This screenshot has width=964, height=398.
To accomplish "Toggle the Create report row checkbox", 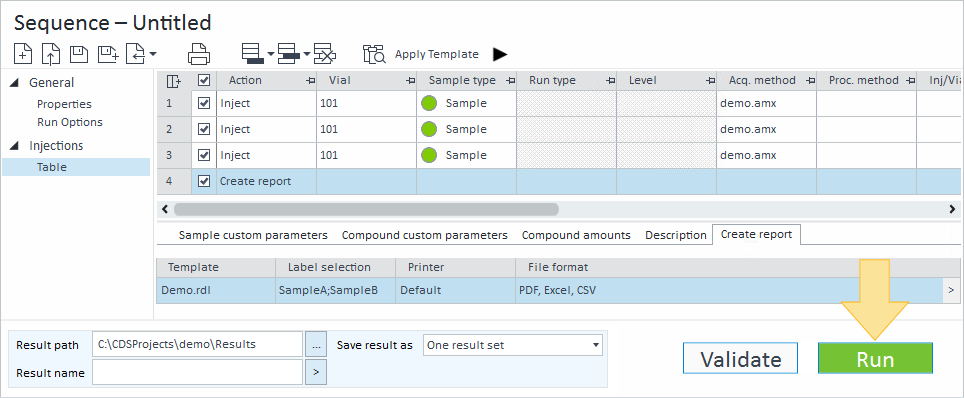I will 203,181.
